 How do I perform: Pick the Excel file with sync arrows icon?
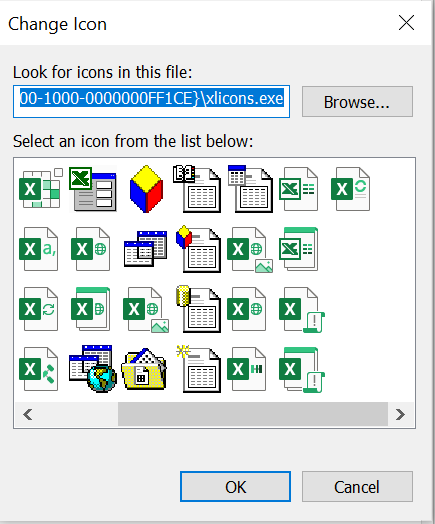click(x=39, y=309)
